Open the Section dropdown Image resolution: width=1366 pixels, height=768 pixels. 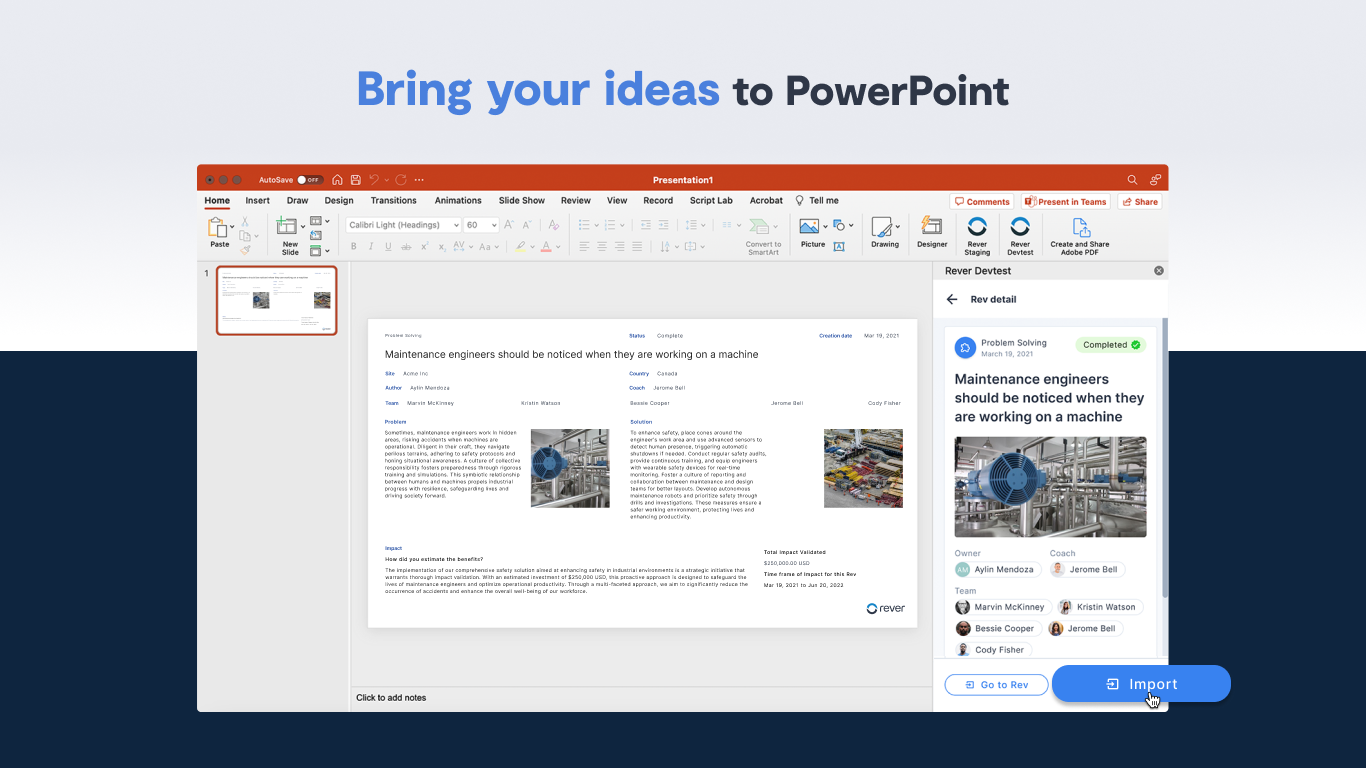click(x=319, y=250)
